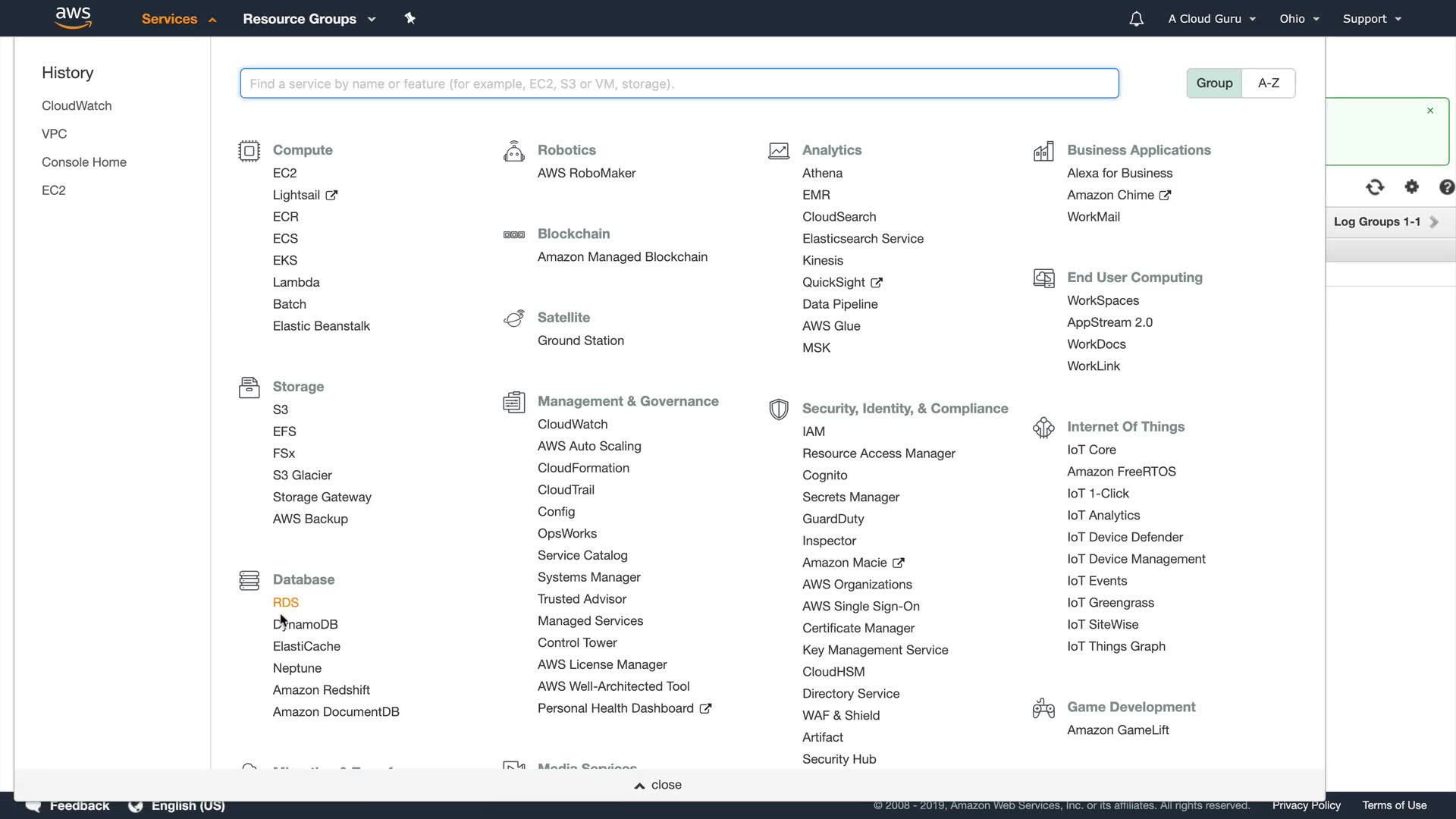Click the help question mark icon

(x=1446, y=187)
